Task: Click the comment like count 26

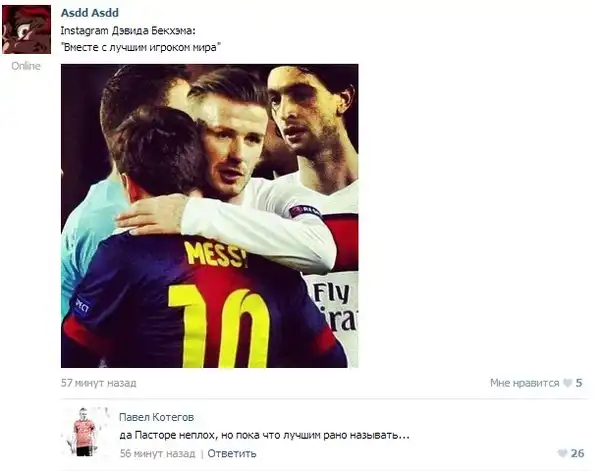Action: click(x=577, y=453)
